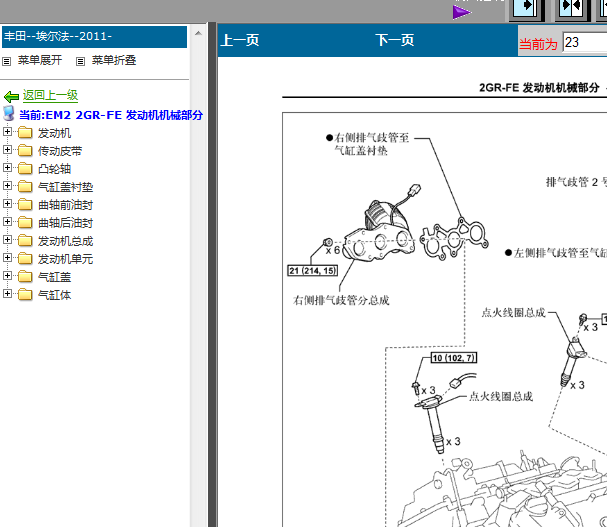607x527 pixels.
Task: Click the 气缸盖衬垫 folder icon
Action: [x=25, y=187]
